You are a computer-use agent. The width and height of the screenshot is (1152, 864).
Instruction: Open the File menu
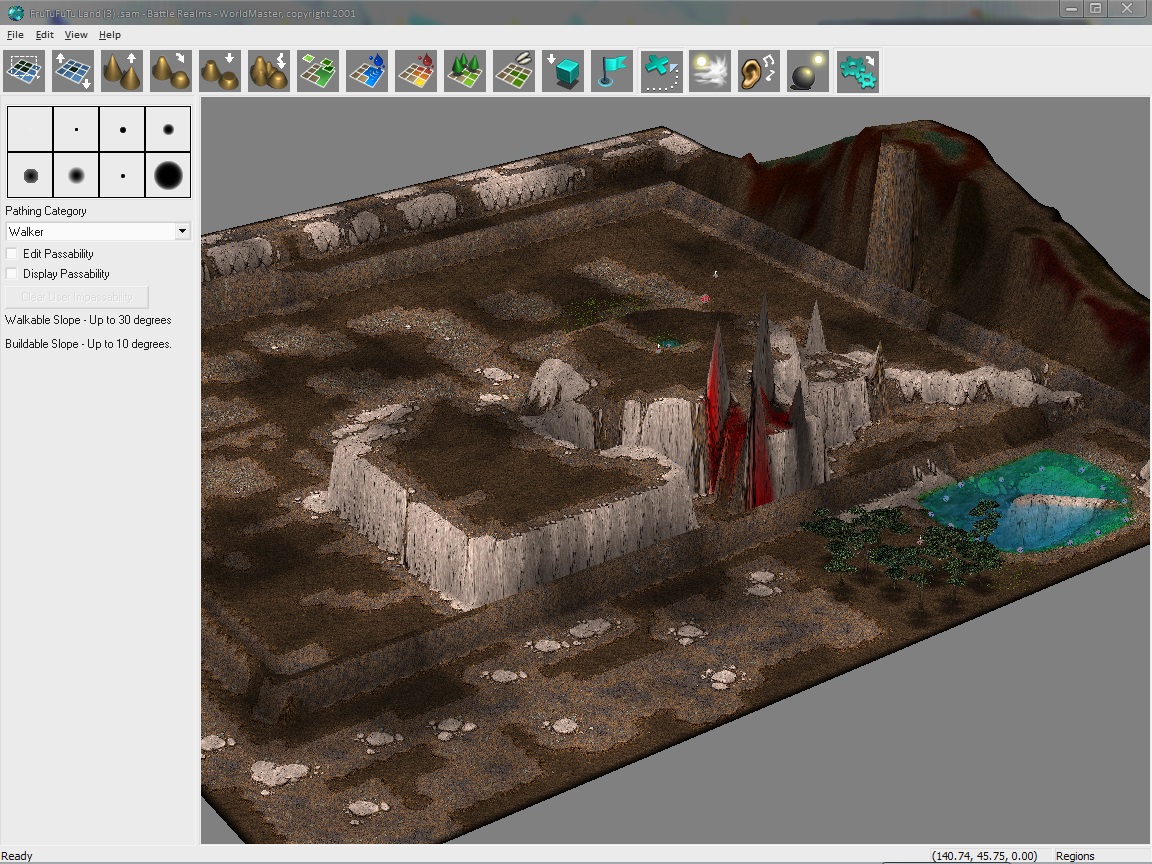point(15,35)
